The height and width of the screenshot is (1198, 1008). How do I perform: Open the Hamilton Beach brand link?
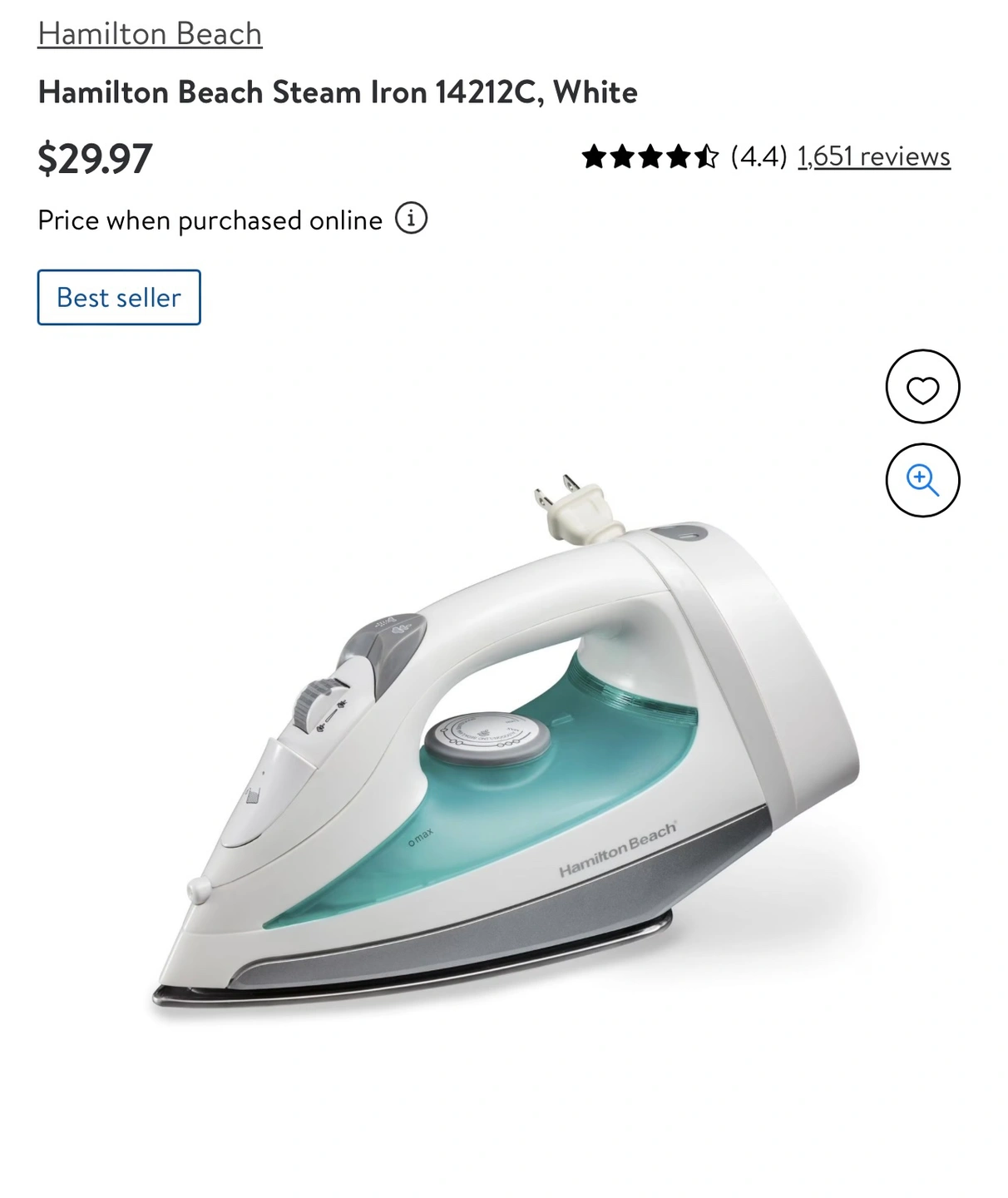tap(150, 34)
